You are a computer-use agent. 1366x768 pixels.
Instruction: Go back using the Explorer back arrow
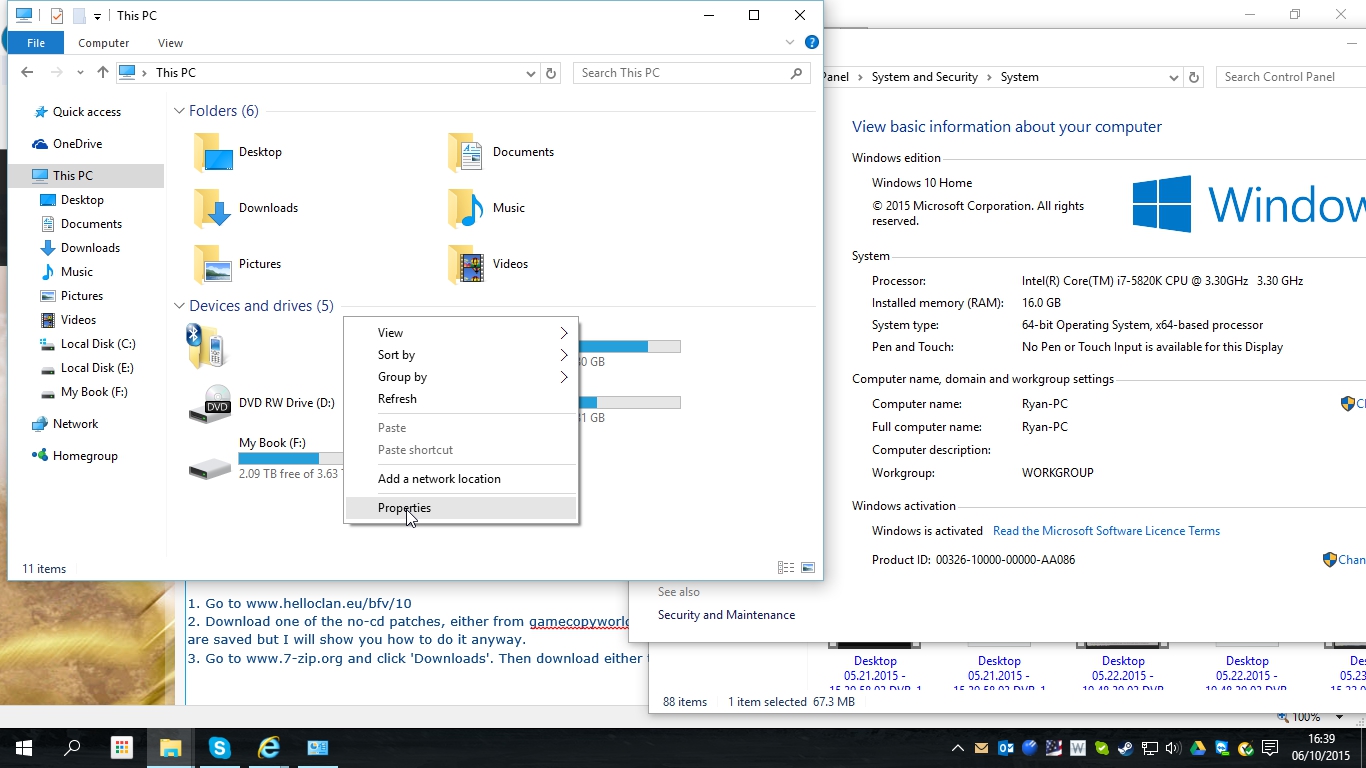[27, 72]
